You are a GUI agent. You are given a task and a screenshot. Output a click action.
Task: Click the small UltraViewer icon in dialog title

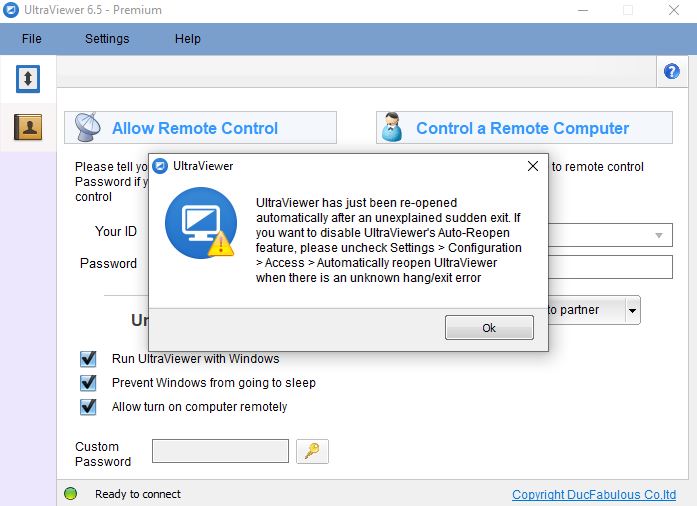click(x=160, y=166)
